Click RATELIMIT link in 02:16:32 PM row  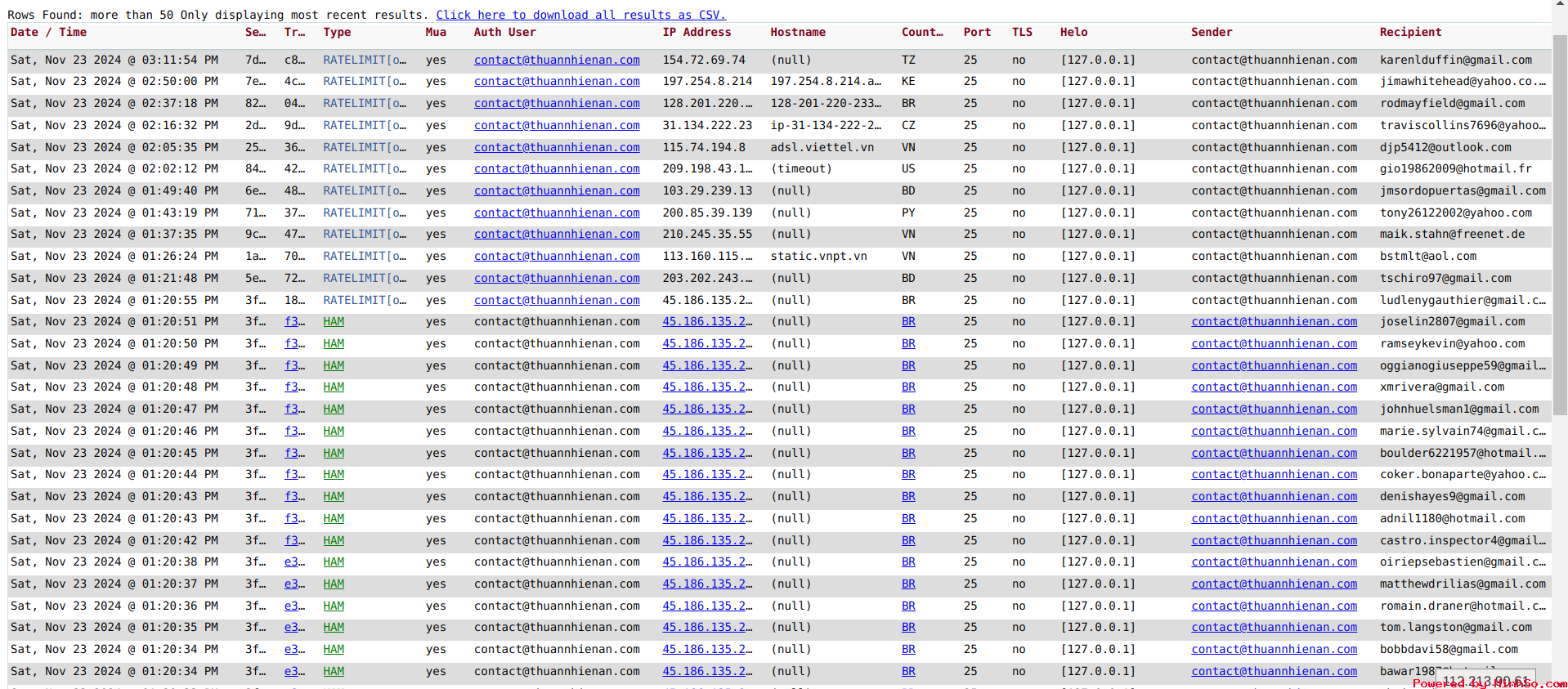(x=365, y=126)
